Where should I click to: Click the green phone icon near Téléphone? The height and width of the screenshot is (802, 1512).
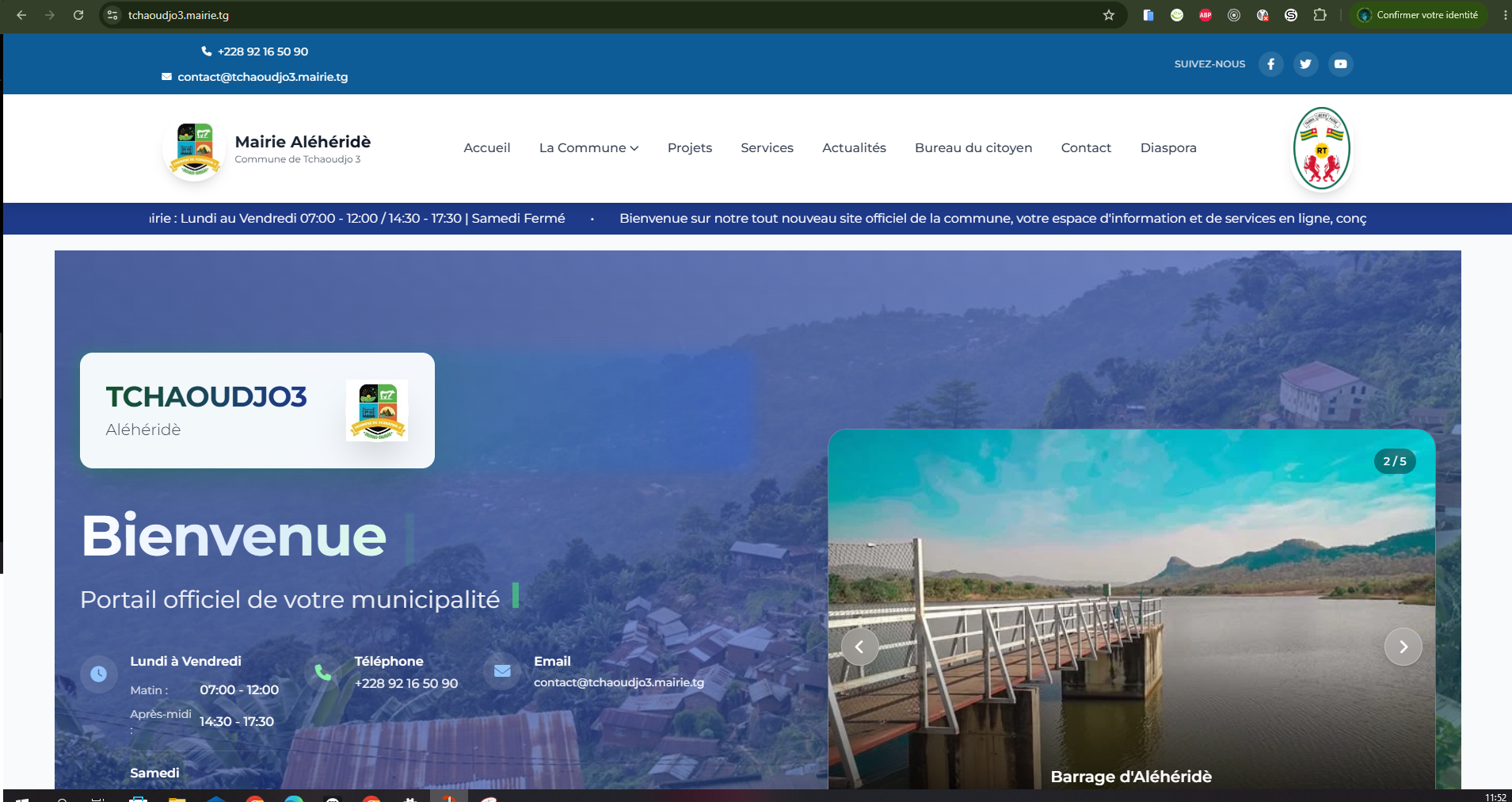point(322,674)
